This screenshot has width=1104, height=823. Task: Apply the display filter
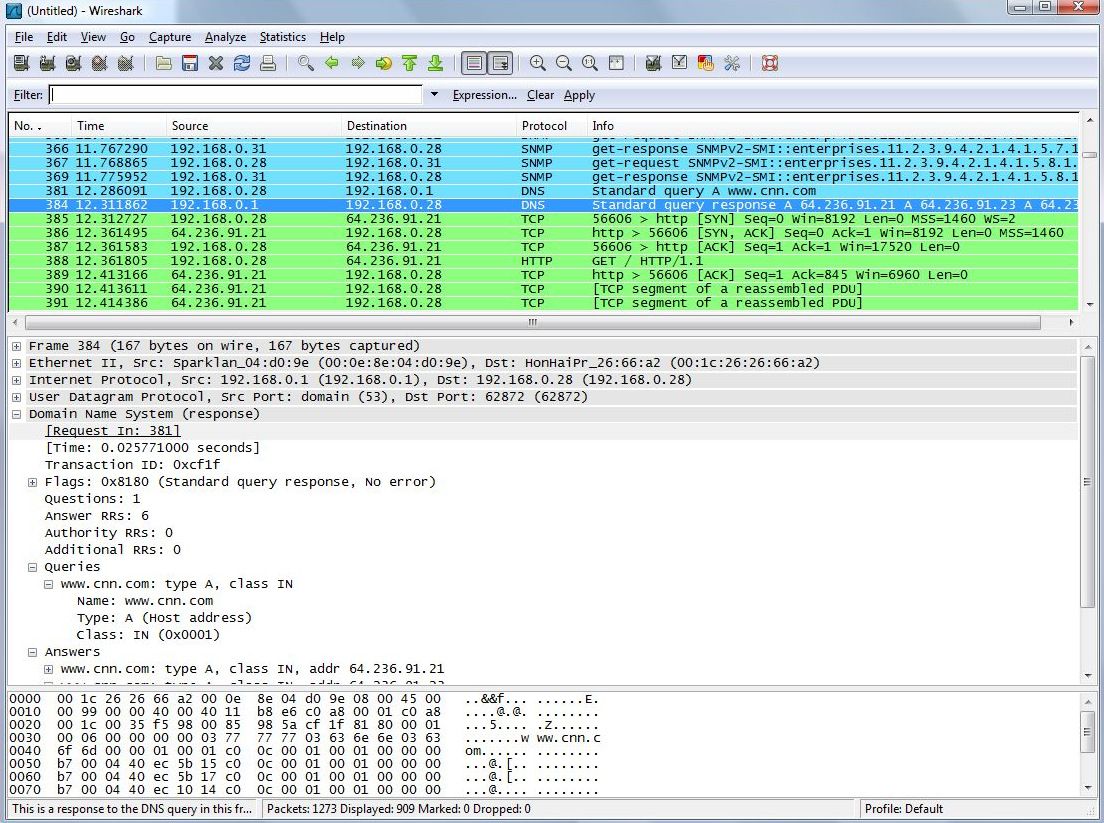click(579, 95)
